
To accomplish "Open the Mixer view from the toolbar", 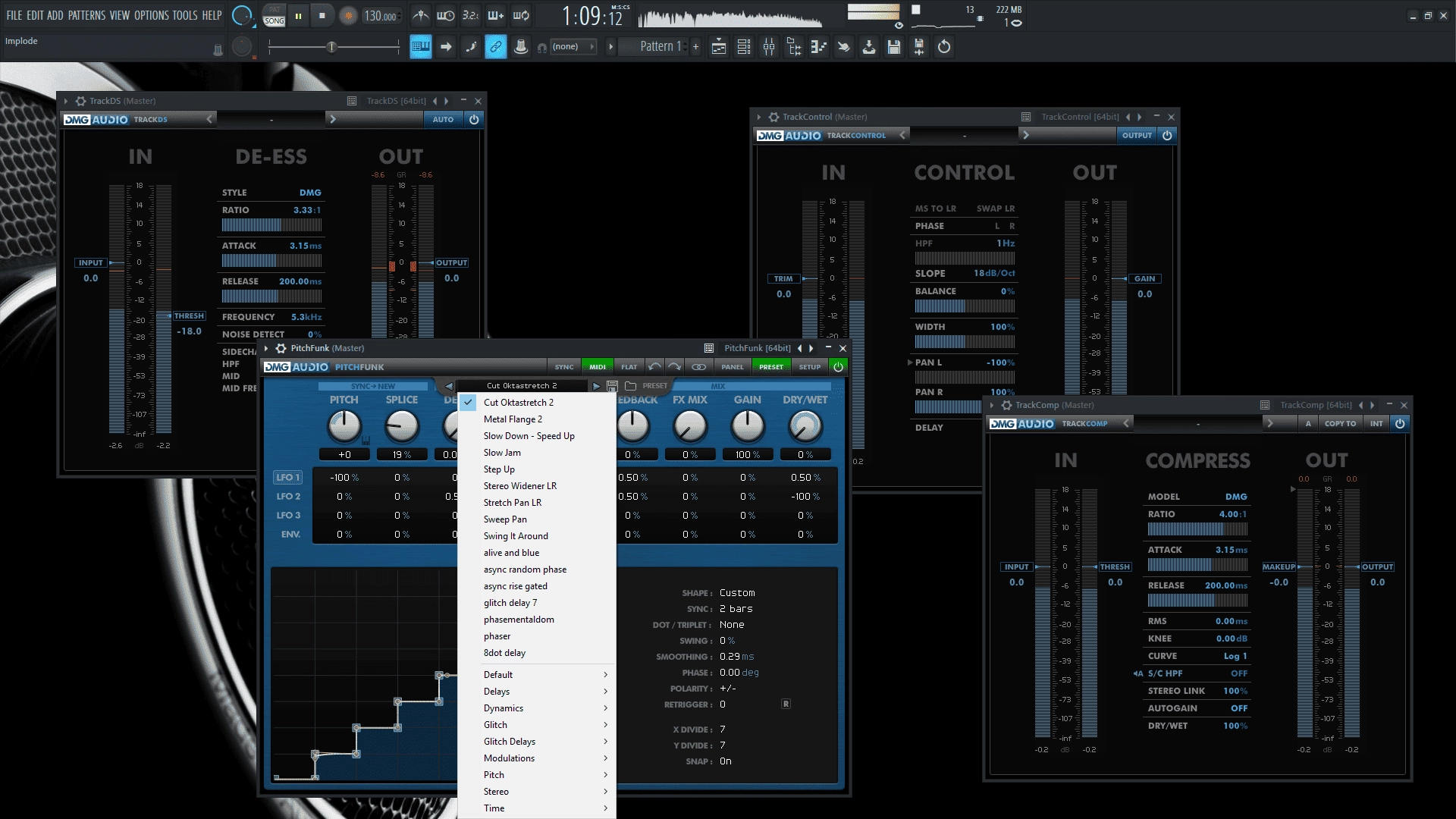I will (769, 47).
